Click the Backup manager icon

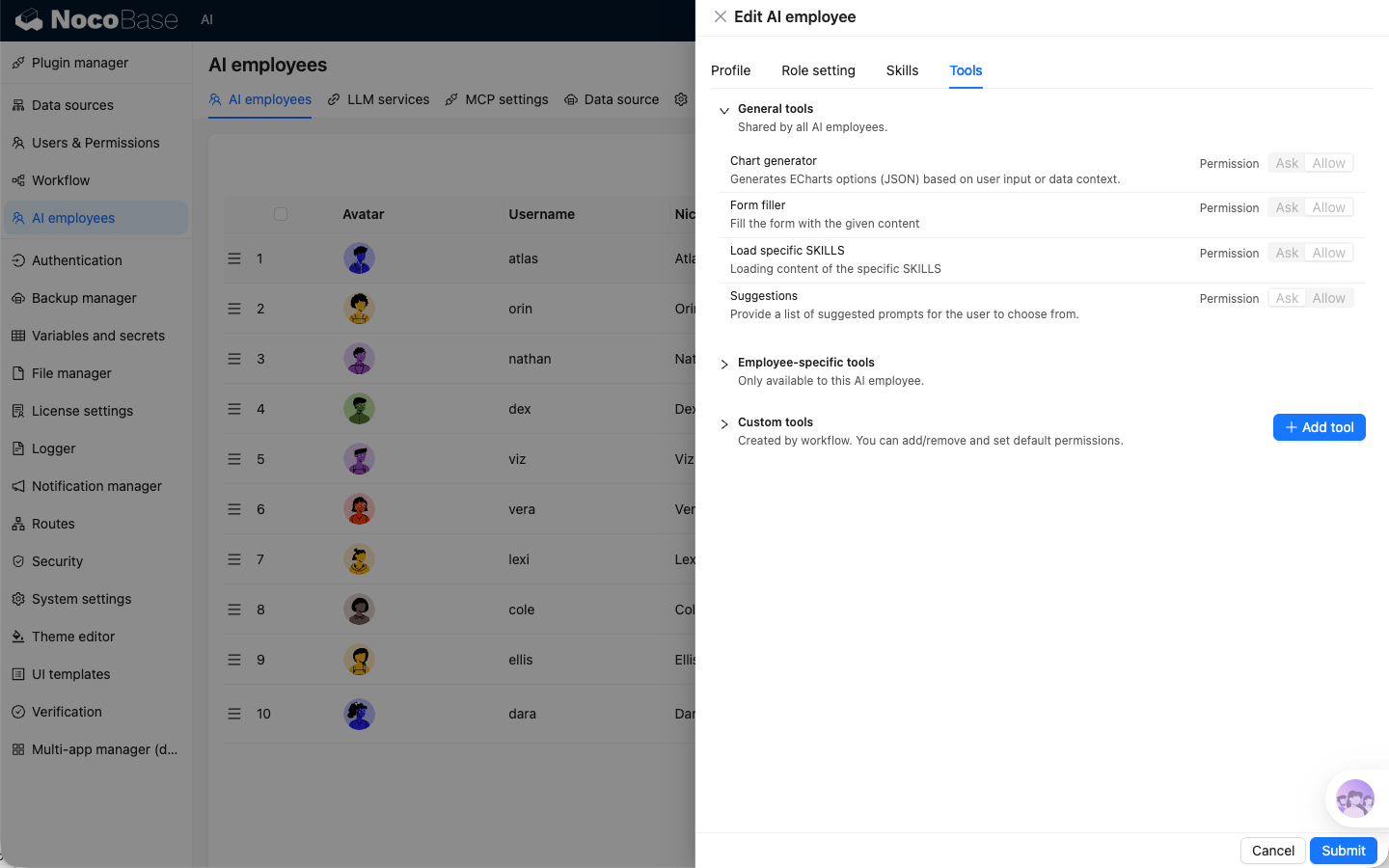click(18, 298)
